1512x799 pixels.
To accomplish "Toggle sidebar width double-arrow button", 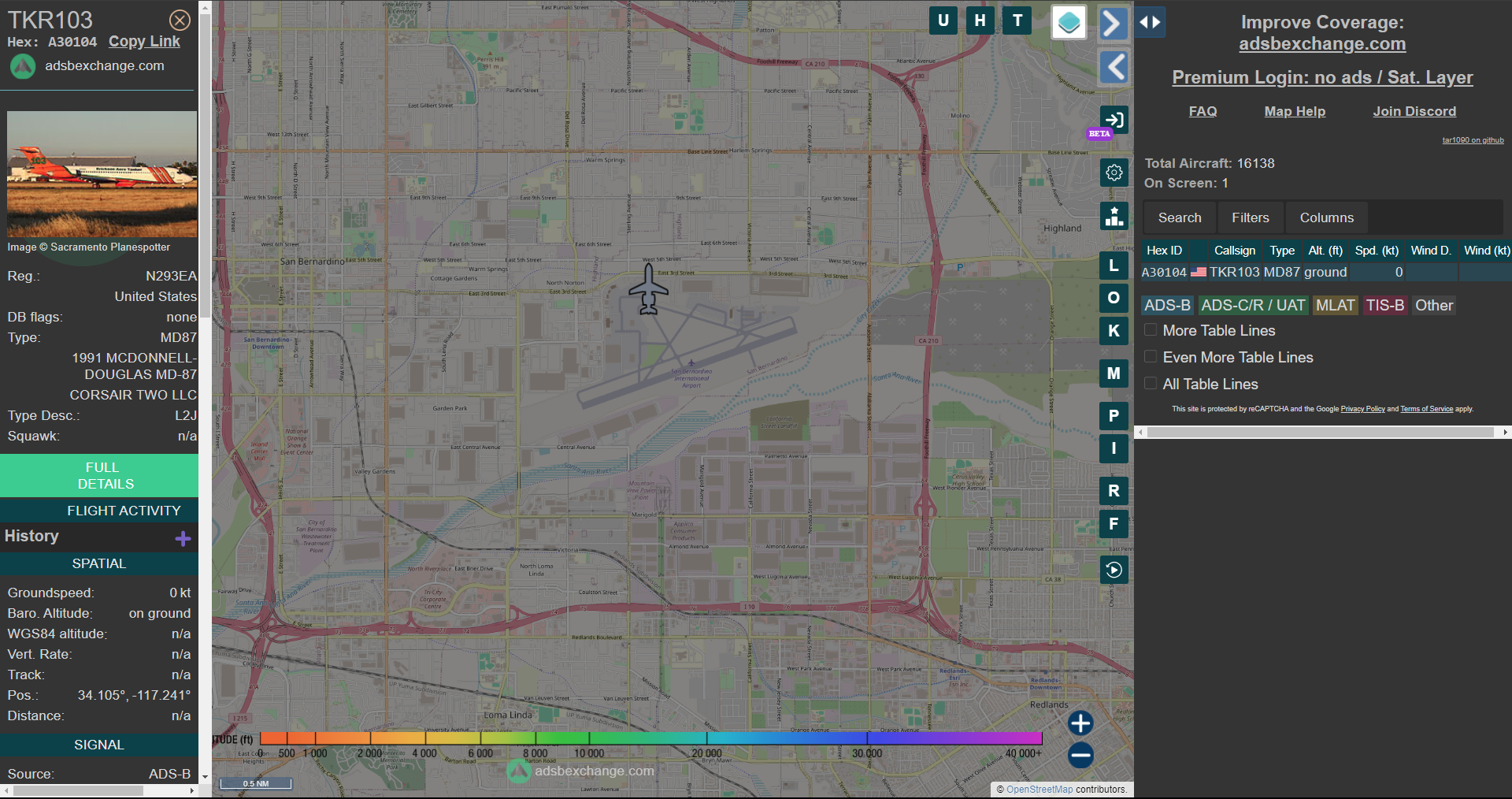I will (x=1150, y=22).
